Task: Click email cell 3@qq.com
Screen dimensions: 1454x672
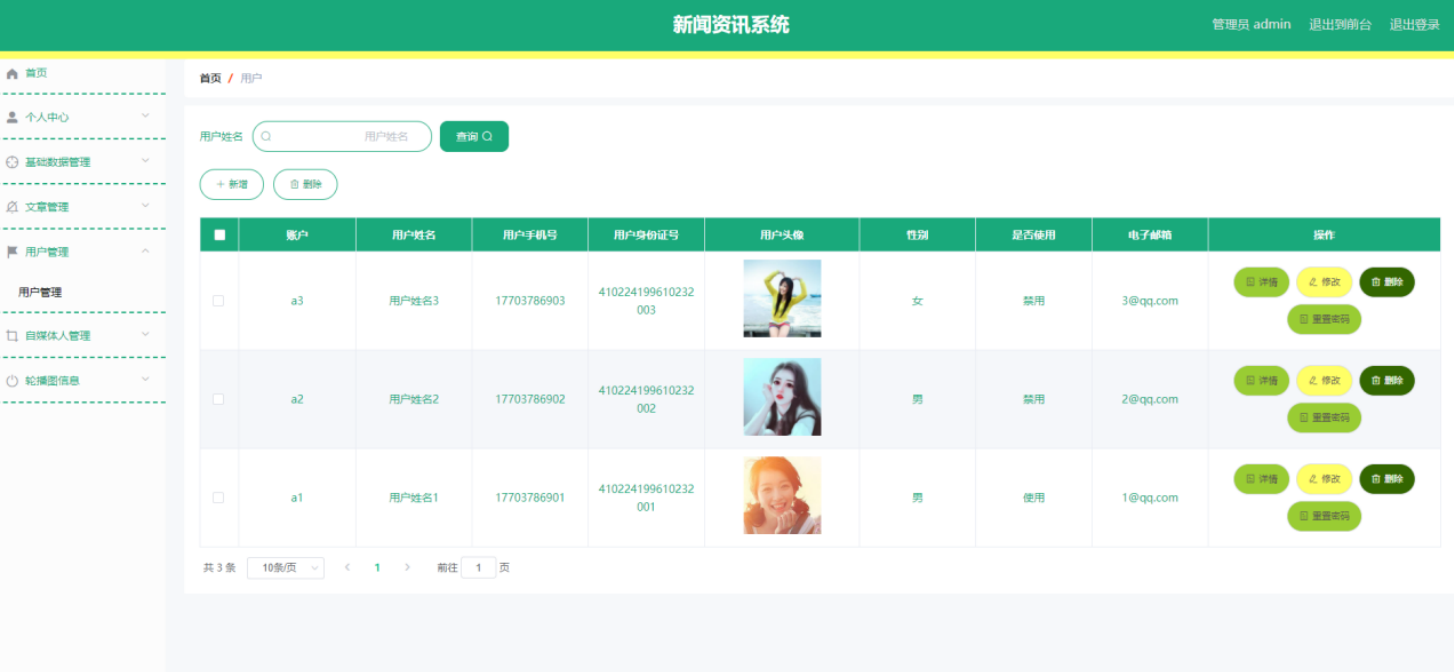Action: pyautogui.click(x=1150, y=300)
